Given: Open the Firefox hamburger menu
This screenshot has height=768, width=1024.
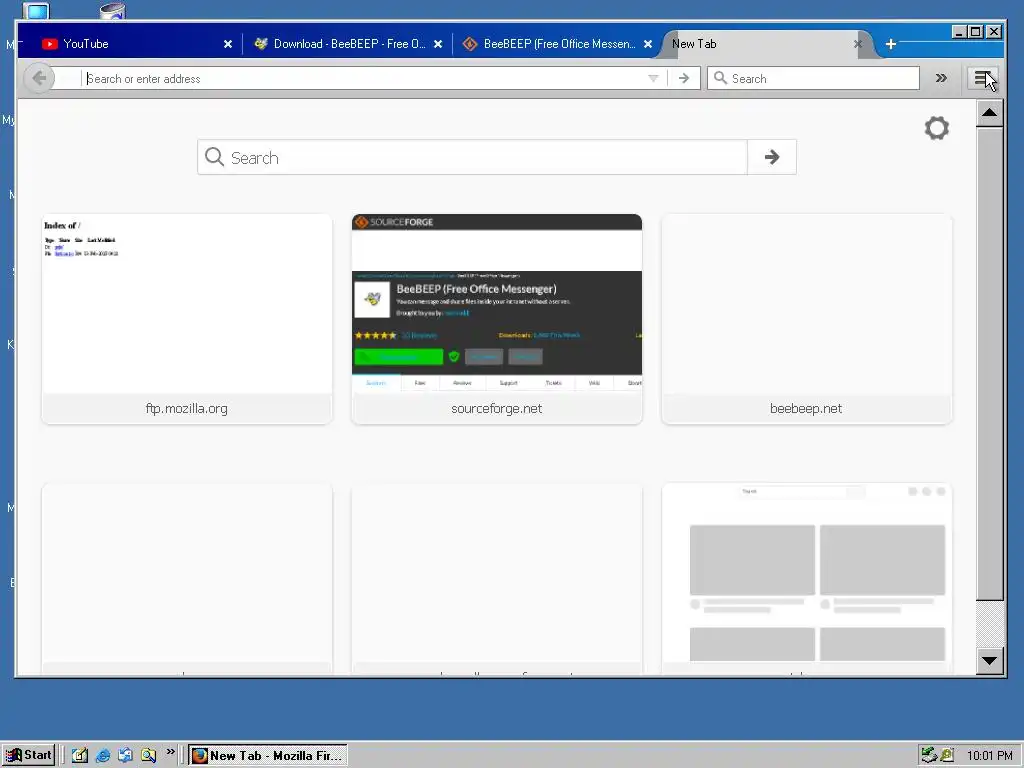Looking at the screenshot, I should pos(982,79).
